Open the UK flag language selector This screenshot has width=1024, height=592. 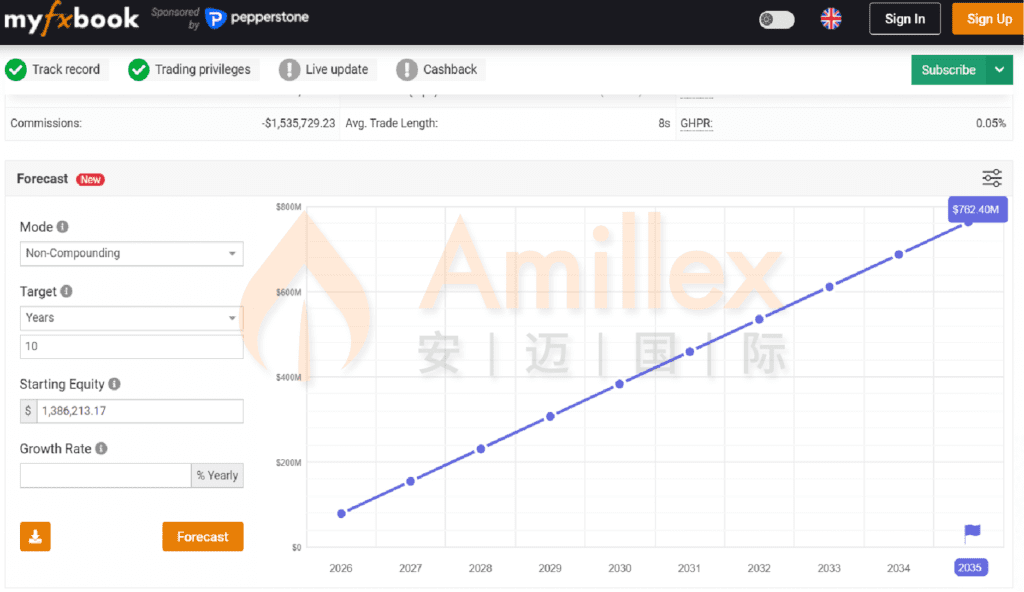pos(830,19)
